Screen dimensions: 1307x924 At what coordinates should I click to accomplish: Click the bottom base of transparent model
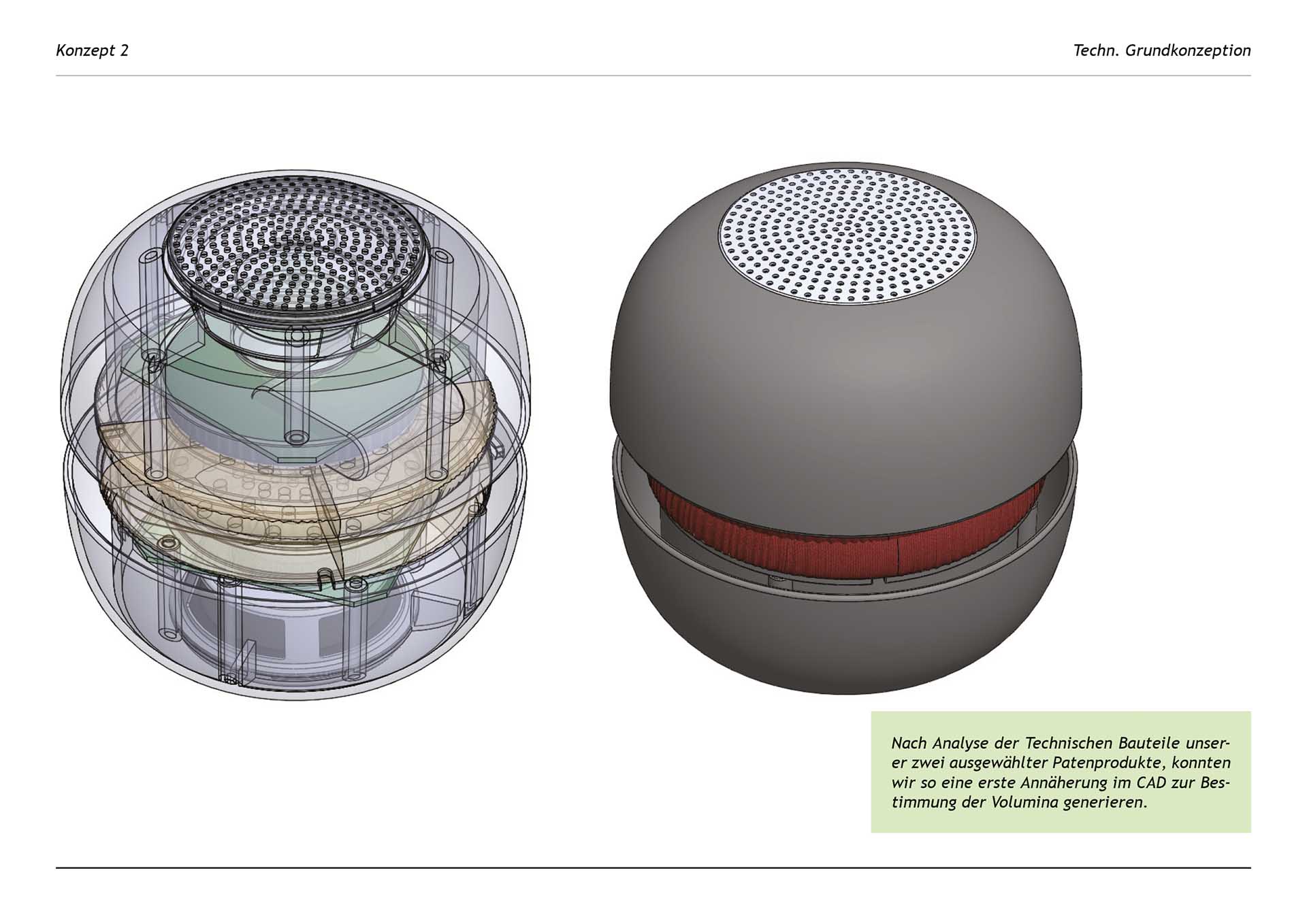[296, 653]
